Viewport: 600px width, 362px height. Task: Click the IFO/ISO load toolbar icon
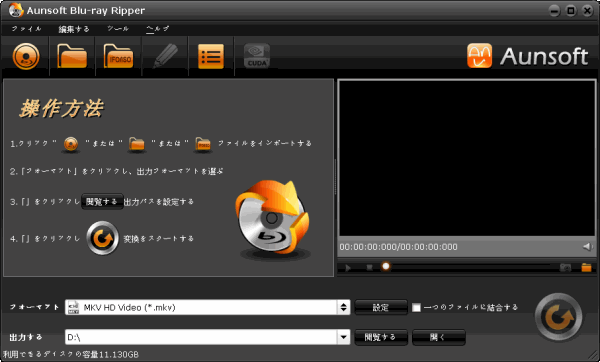tap(119, 56)
